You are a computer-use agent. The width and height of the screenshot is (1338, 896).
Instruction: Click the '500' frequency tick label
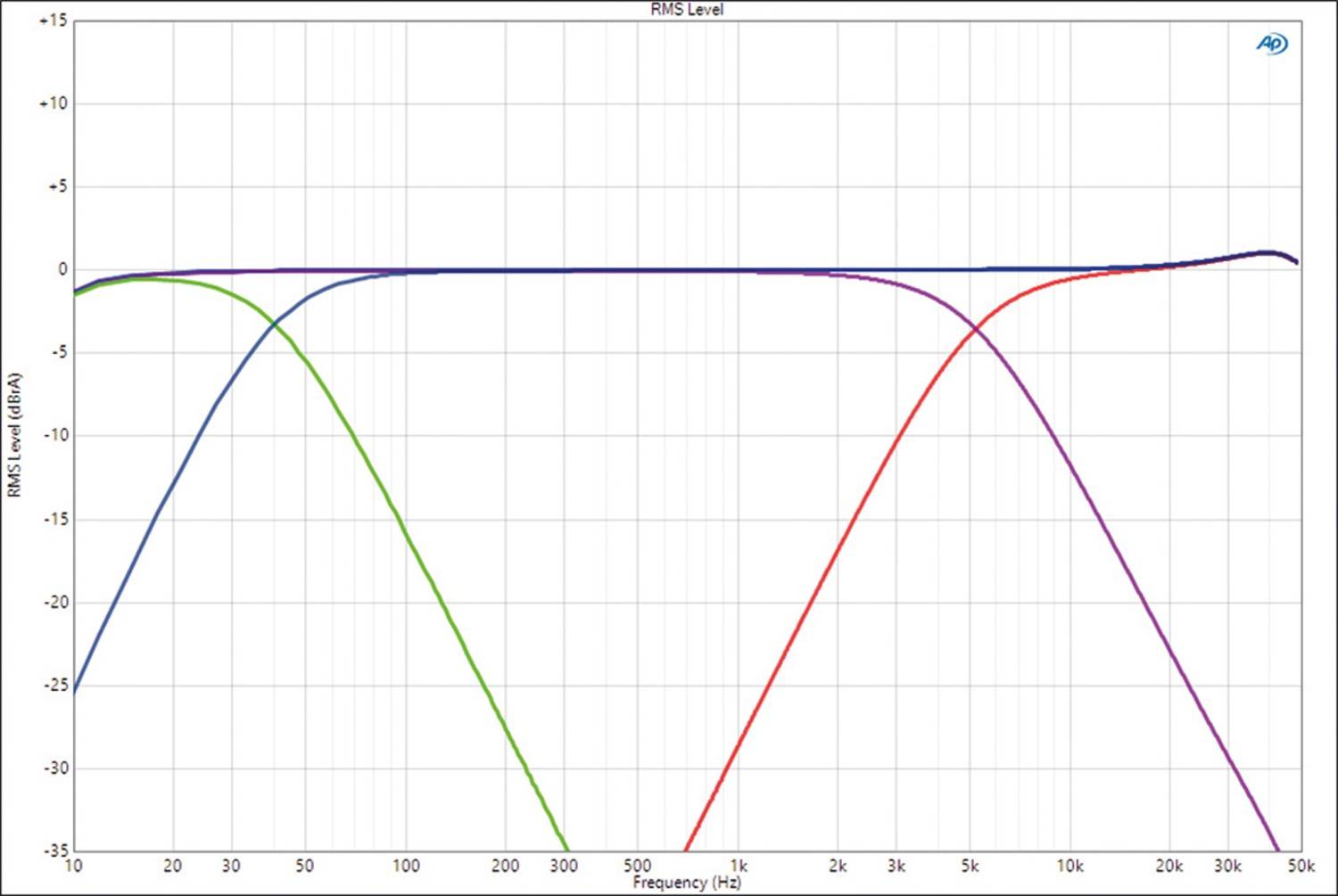tap(637, 866)
